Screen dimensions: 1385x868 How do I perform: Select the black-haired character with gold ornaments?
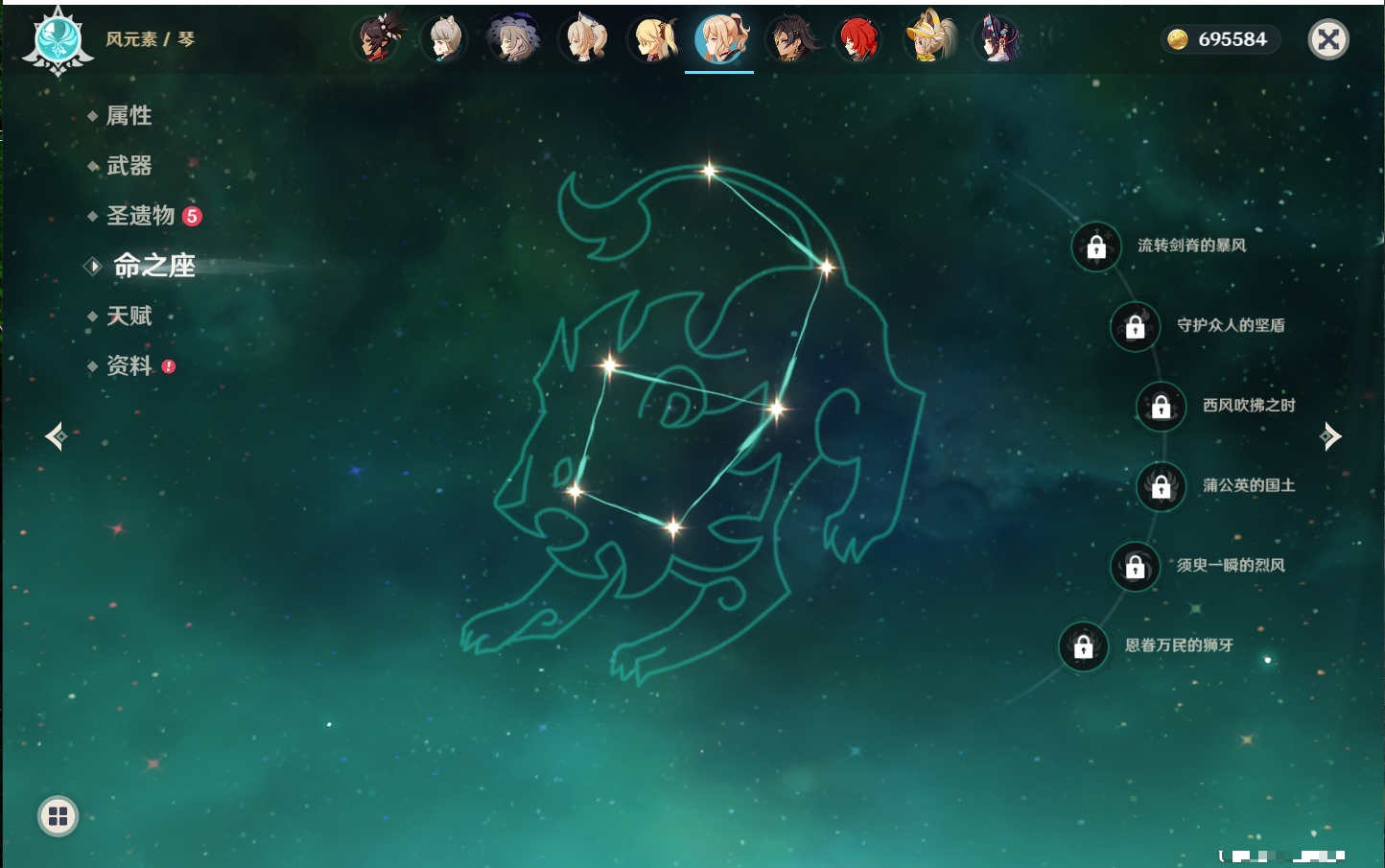(791, 39)
